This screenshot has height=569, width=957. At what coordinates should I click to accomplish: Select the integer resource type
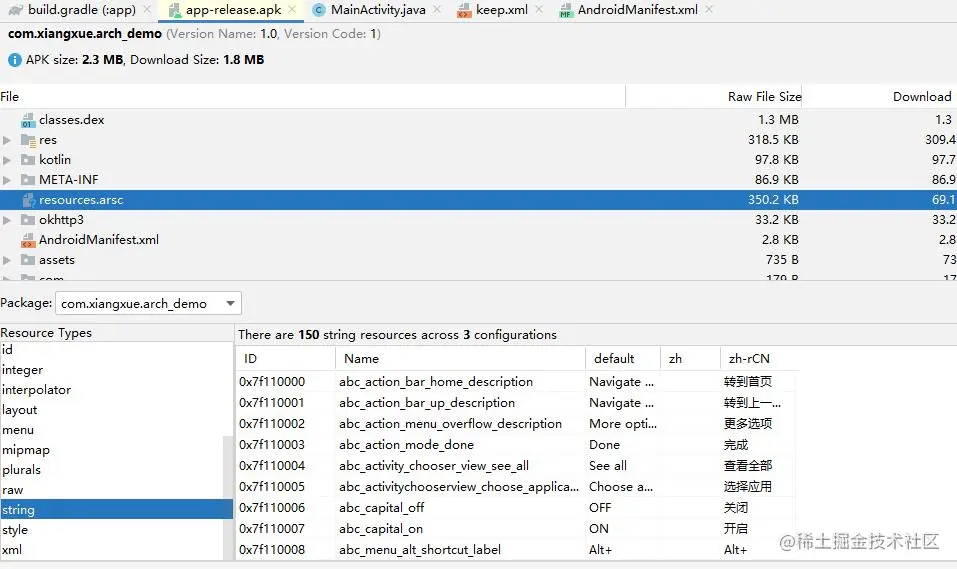(x=112, y=370)
